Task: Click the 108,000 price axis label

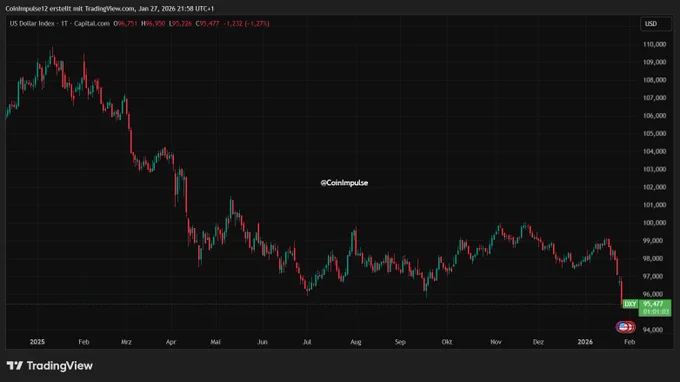Action: pyautogui.click(x=654, y=80)
